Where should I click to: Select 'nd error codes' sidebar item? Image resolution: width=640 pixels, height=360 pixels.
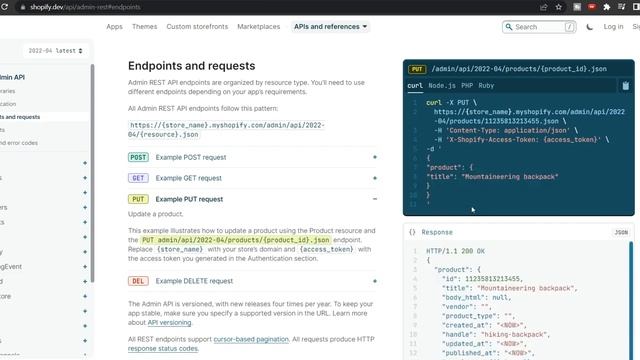pyautogui.click(x=19, y=143)
